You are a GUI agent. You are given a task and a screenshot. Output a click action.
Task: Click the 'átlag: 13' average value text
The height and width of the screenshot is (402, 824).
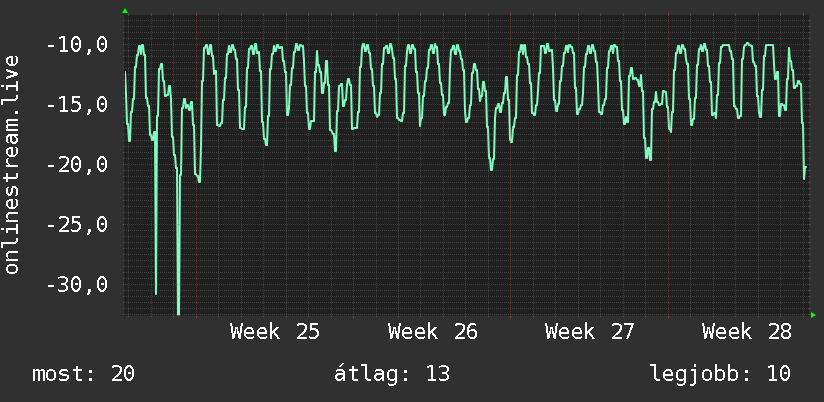[392, 374]
